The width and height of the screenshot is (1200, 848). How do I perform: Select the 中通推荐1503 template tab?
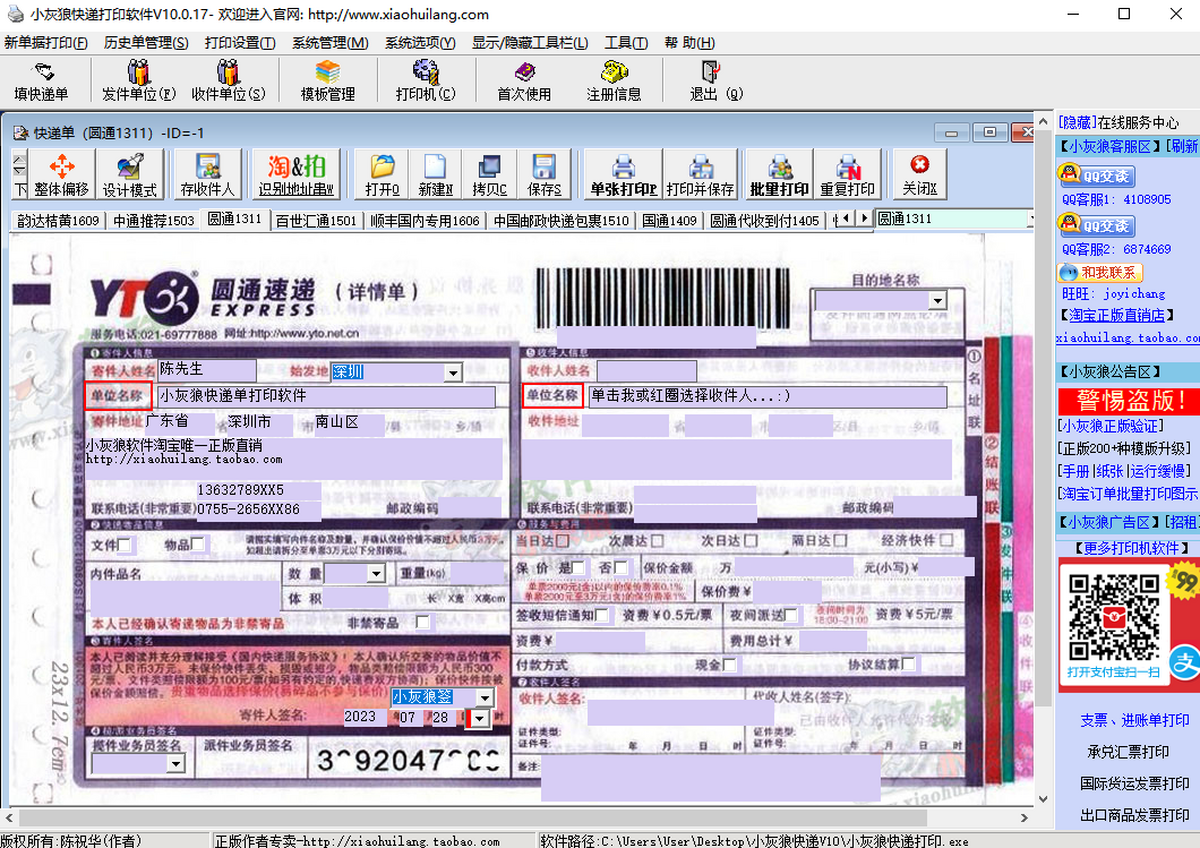[154, 220]
